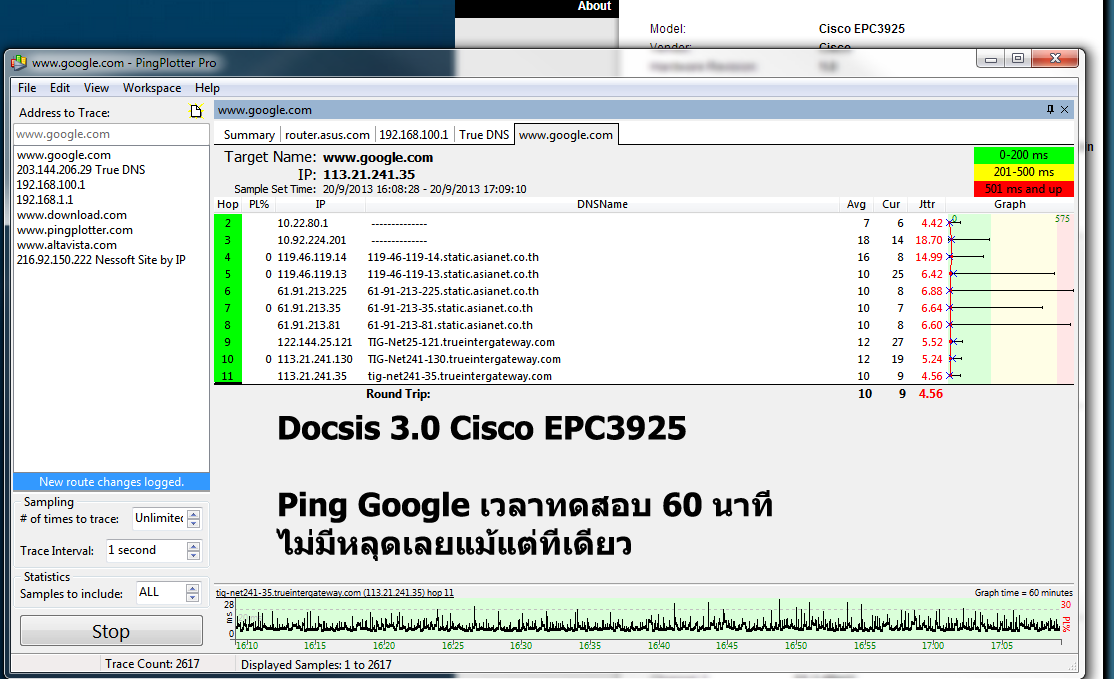The width and height of the screenshot is (1114, 679).
Task: Pin the www.google.com panel
Action: point(1050,109)
